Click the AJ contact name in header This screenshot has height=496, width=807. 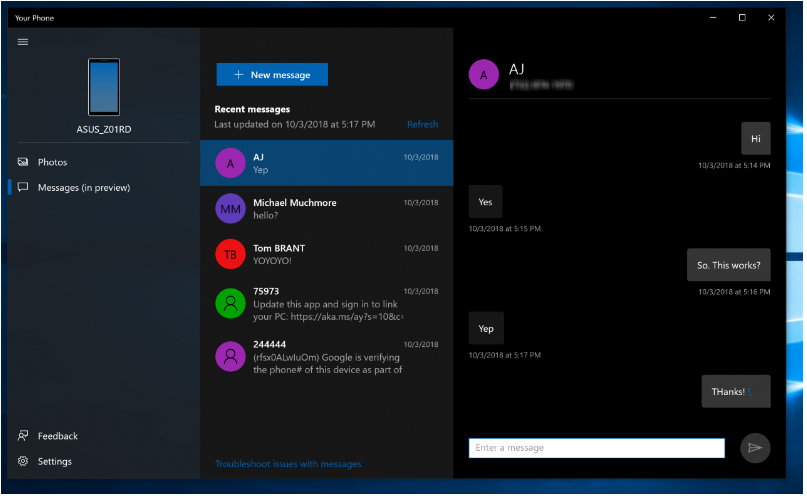[517, 69]
